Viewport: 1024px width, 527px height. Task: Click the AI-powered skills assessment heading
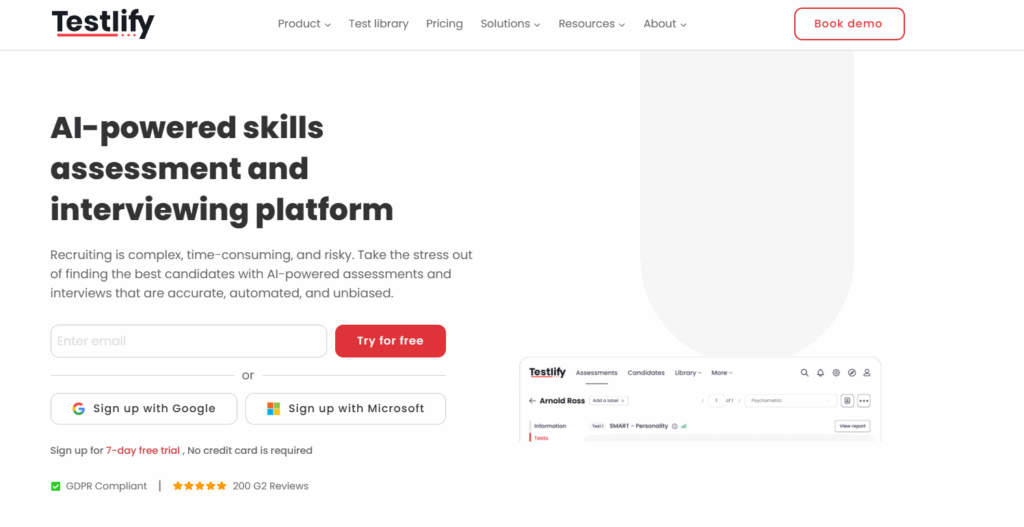coord(222,169)
